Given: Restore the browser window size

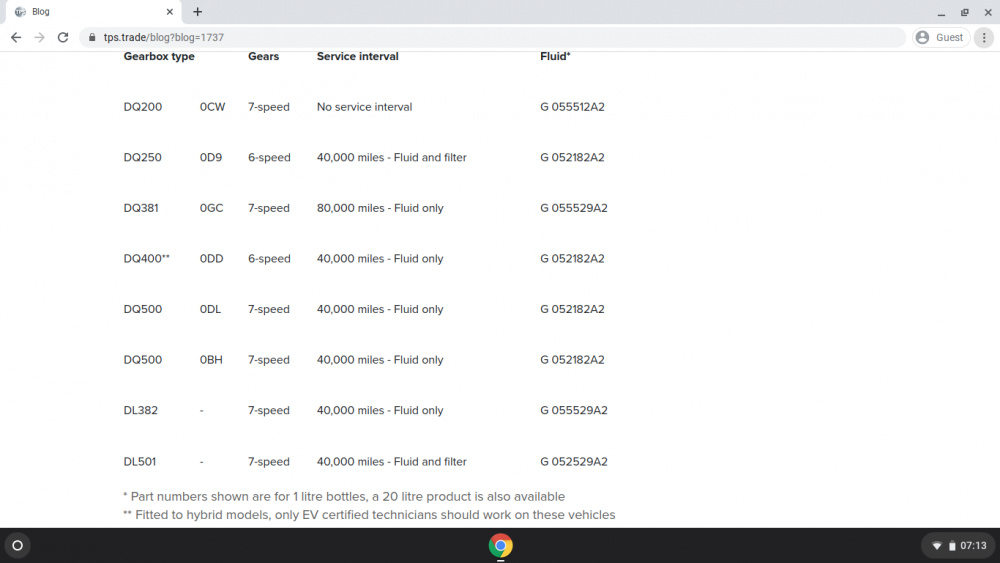Looking at the screenshot, I should (x=965, y=12).
